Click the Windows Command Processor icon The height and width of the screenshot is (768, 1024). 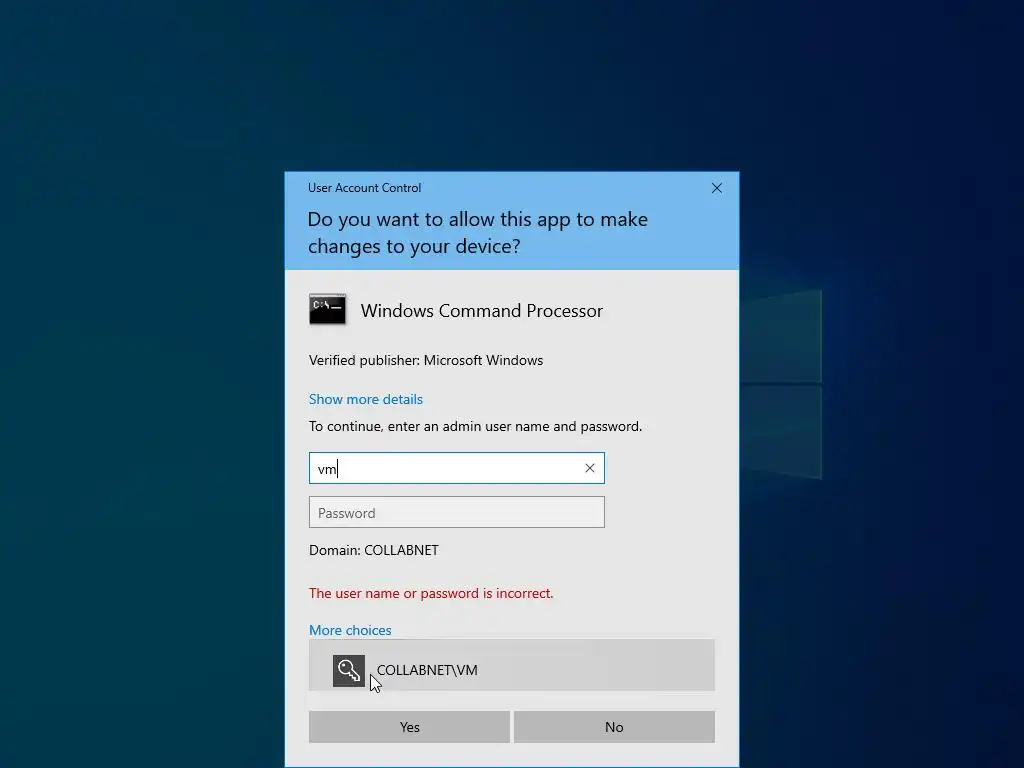[327, 310]
